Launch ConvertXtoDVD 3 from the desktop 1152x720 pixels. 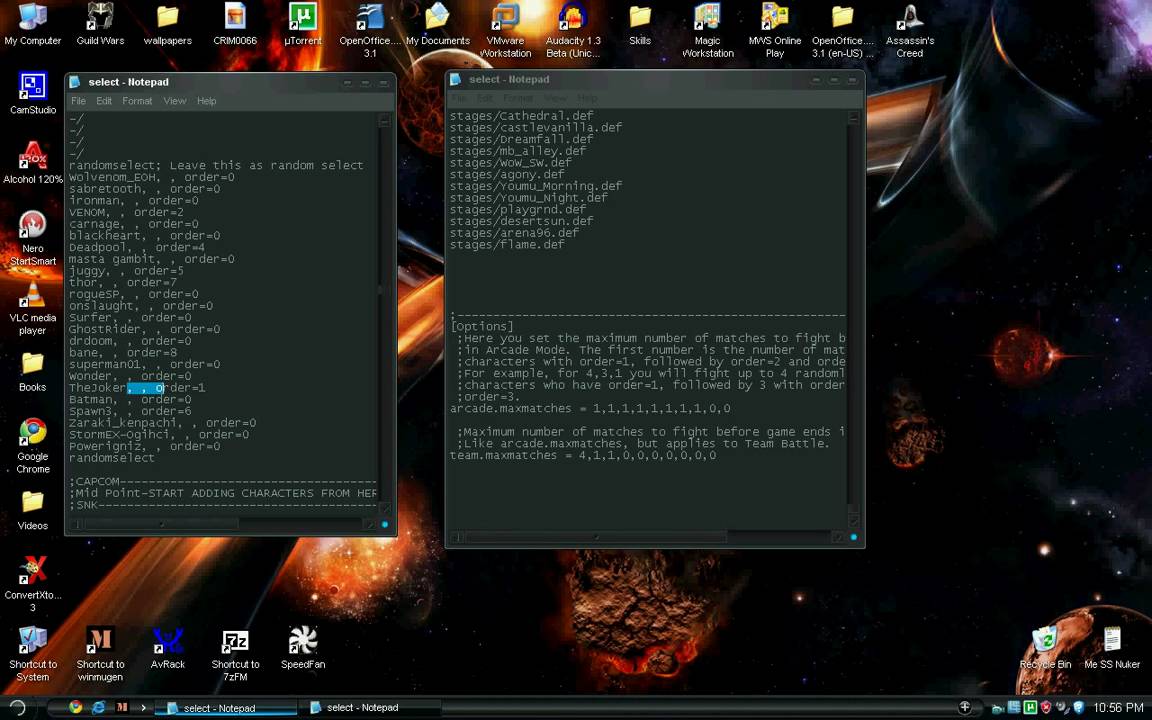click(32, 584)
